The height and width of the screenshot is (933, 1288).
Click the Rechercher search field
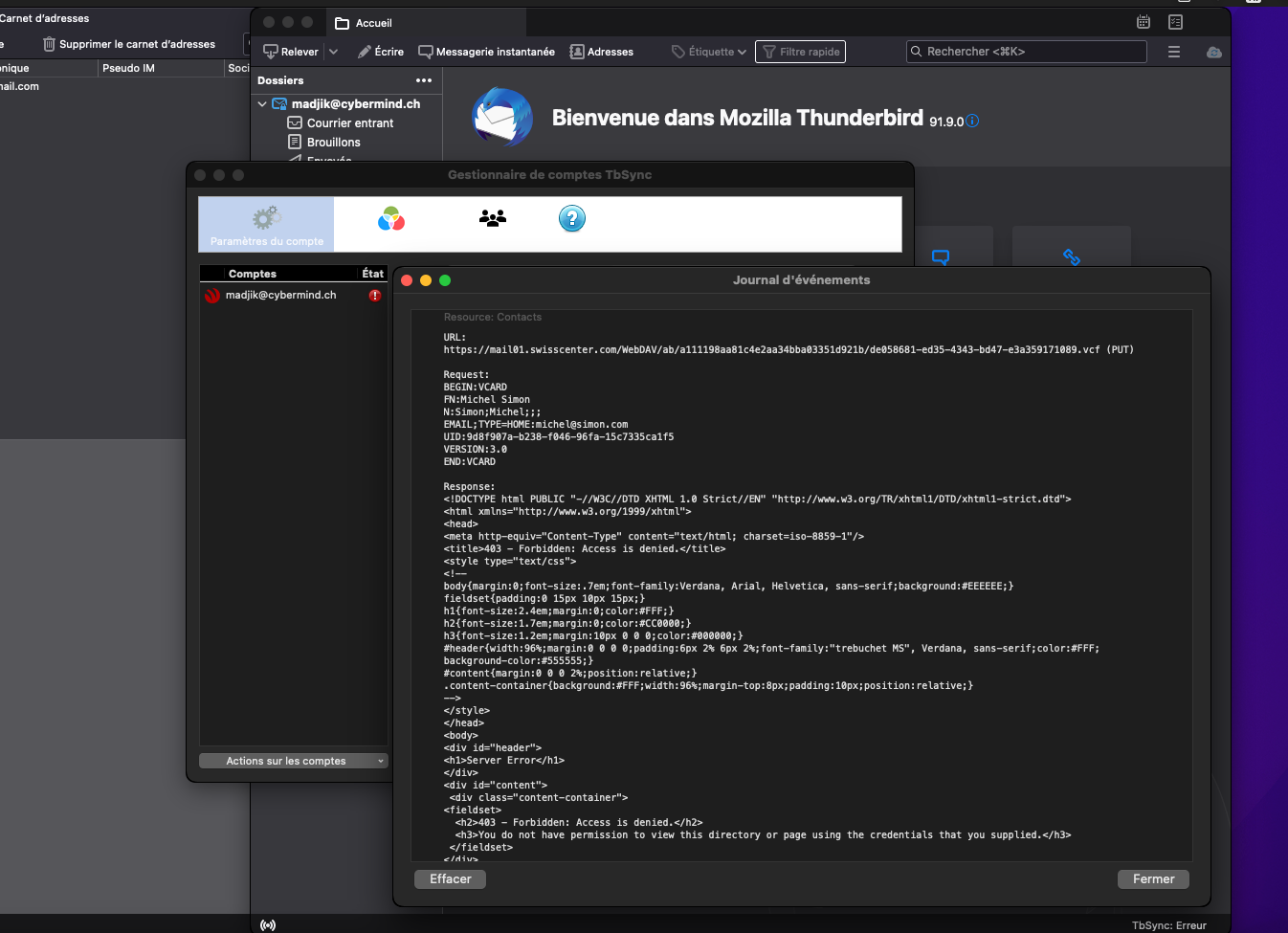click(1026, 52)
